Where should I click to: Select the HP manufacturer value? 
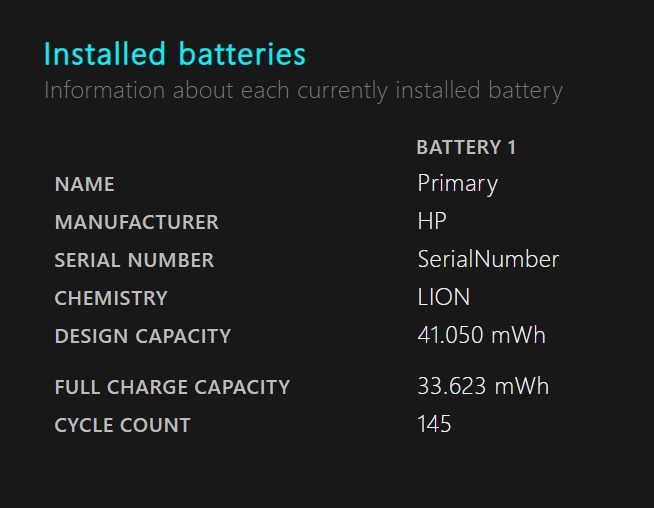pos(432,222)
